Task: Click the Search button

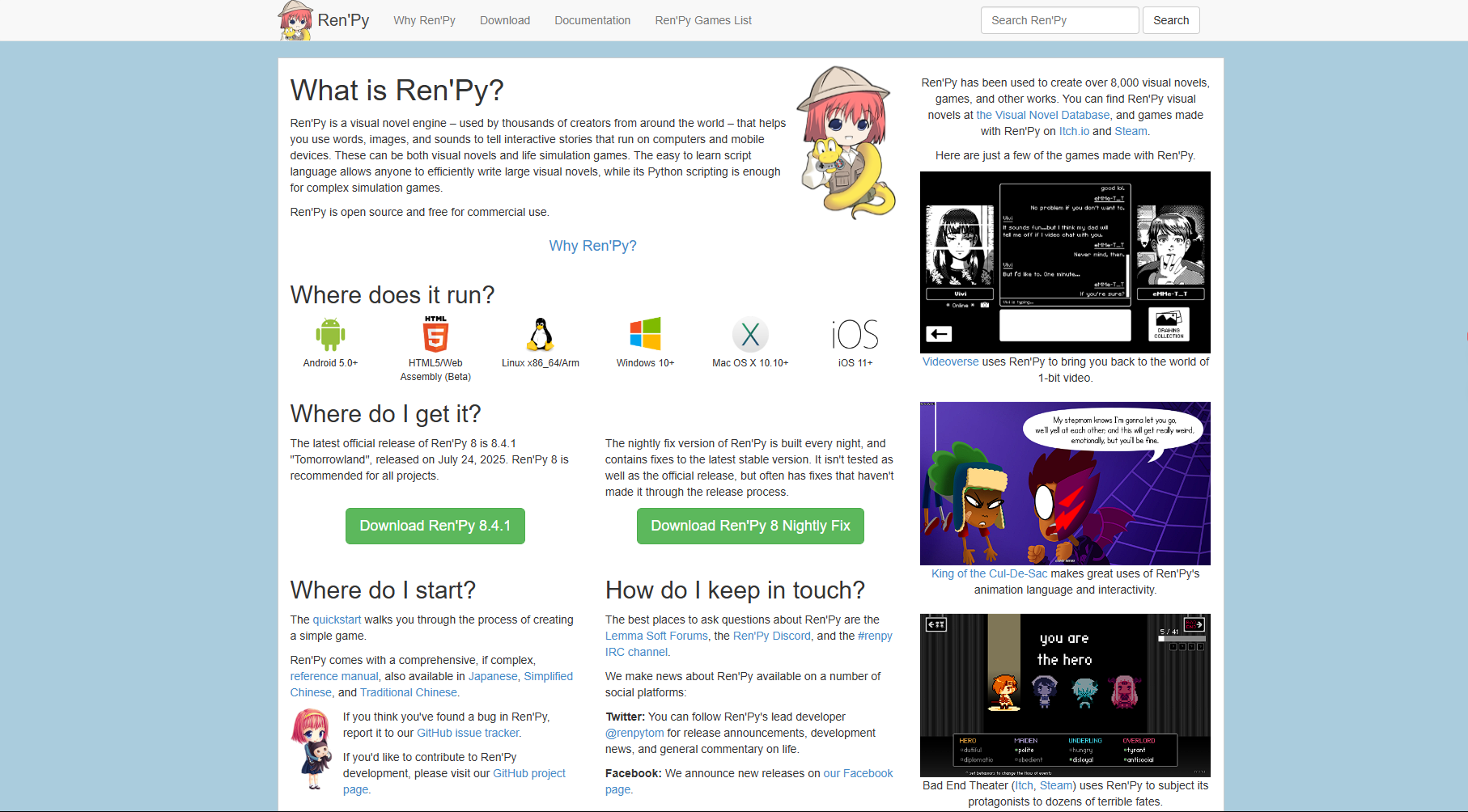Action: coord(1171,20)
